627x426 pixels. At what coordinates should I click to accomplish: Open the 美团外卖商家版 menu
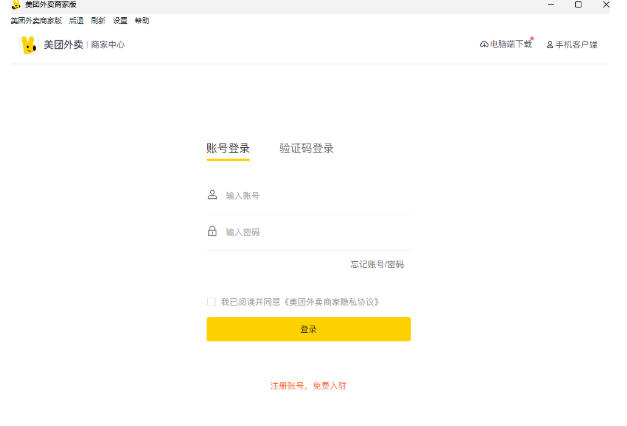pos(36,20)
